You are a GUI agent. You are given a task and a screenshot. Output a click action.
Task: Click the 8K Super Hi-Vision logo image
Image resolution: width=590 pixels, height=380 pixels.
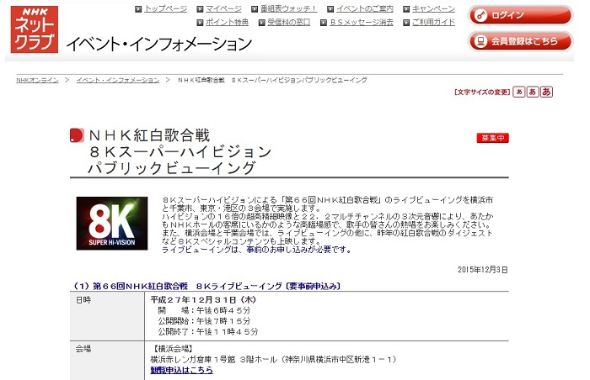pos(112,223)
